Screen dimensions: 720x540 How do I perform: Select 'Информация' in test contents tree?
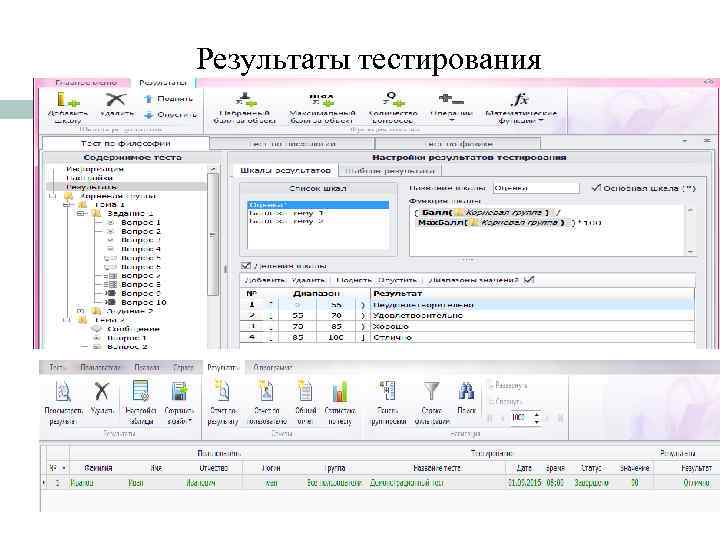point(95,169)
